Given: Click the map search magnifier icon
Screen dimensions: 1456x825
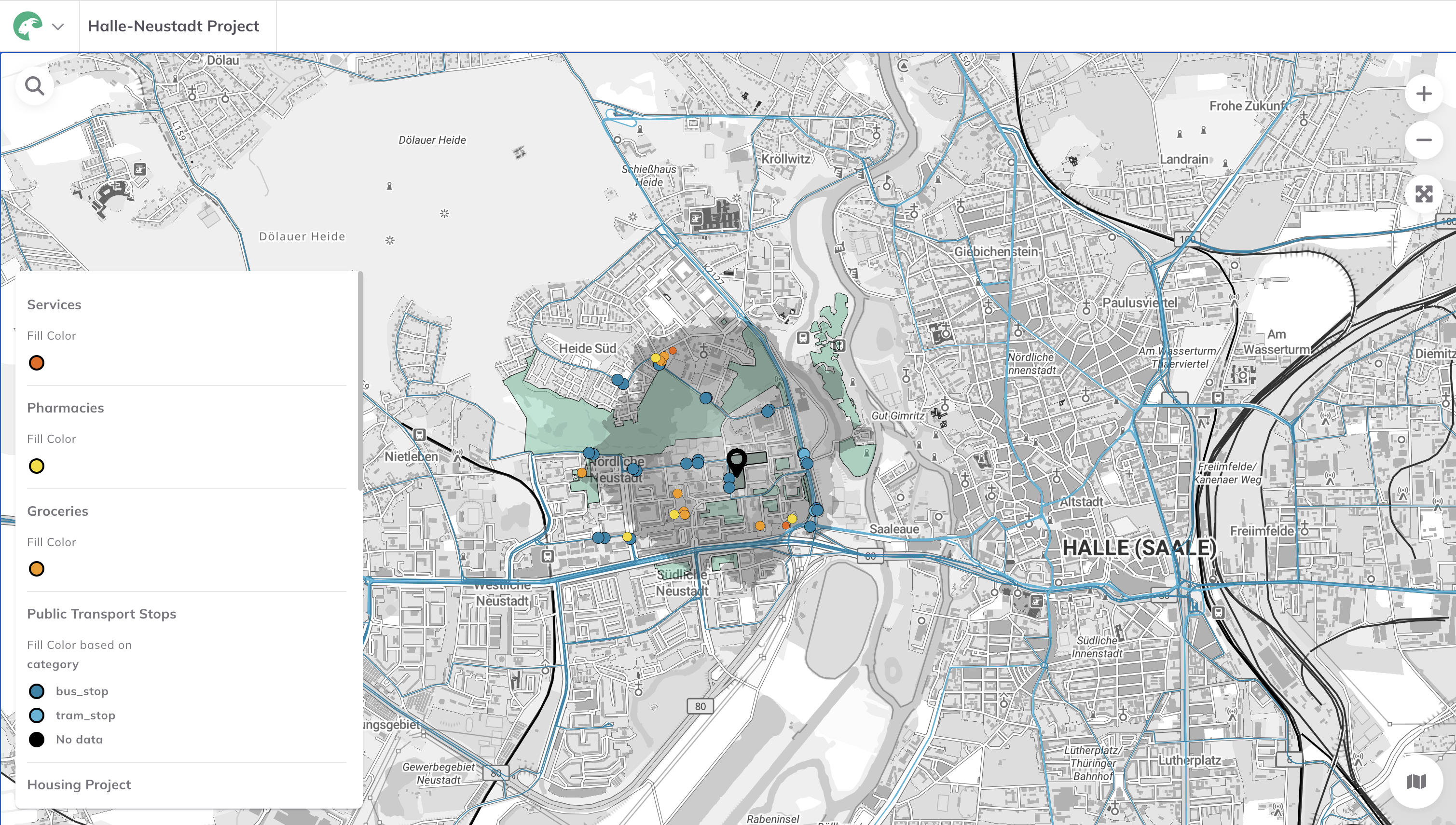Looking at the screenshot, I should click(x=35, y=86).
